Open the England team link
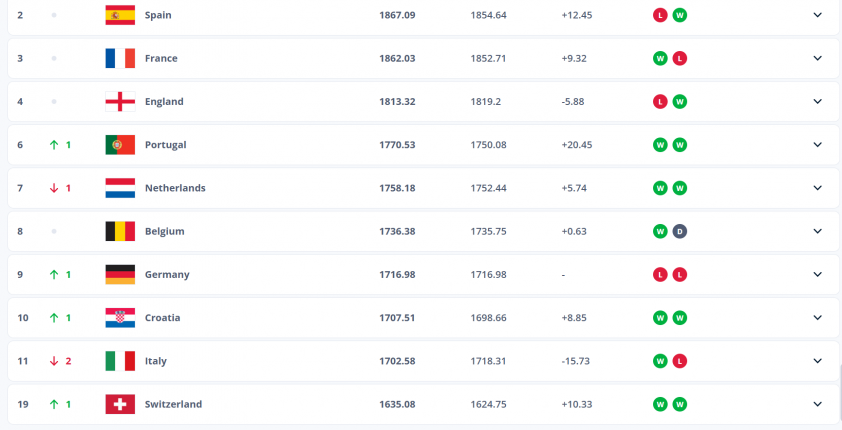The width and height of the screenshot is (842, 430). (164, 101)
